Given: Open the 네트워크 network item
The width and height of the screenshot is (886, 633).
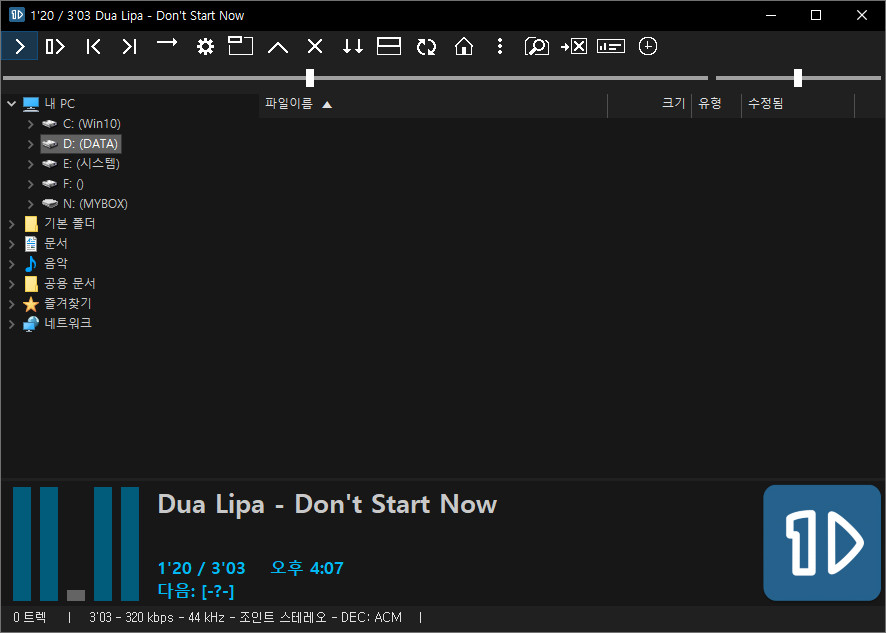Looking at the screenshot, I should coord(68,323).
